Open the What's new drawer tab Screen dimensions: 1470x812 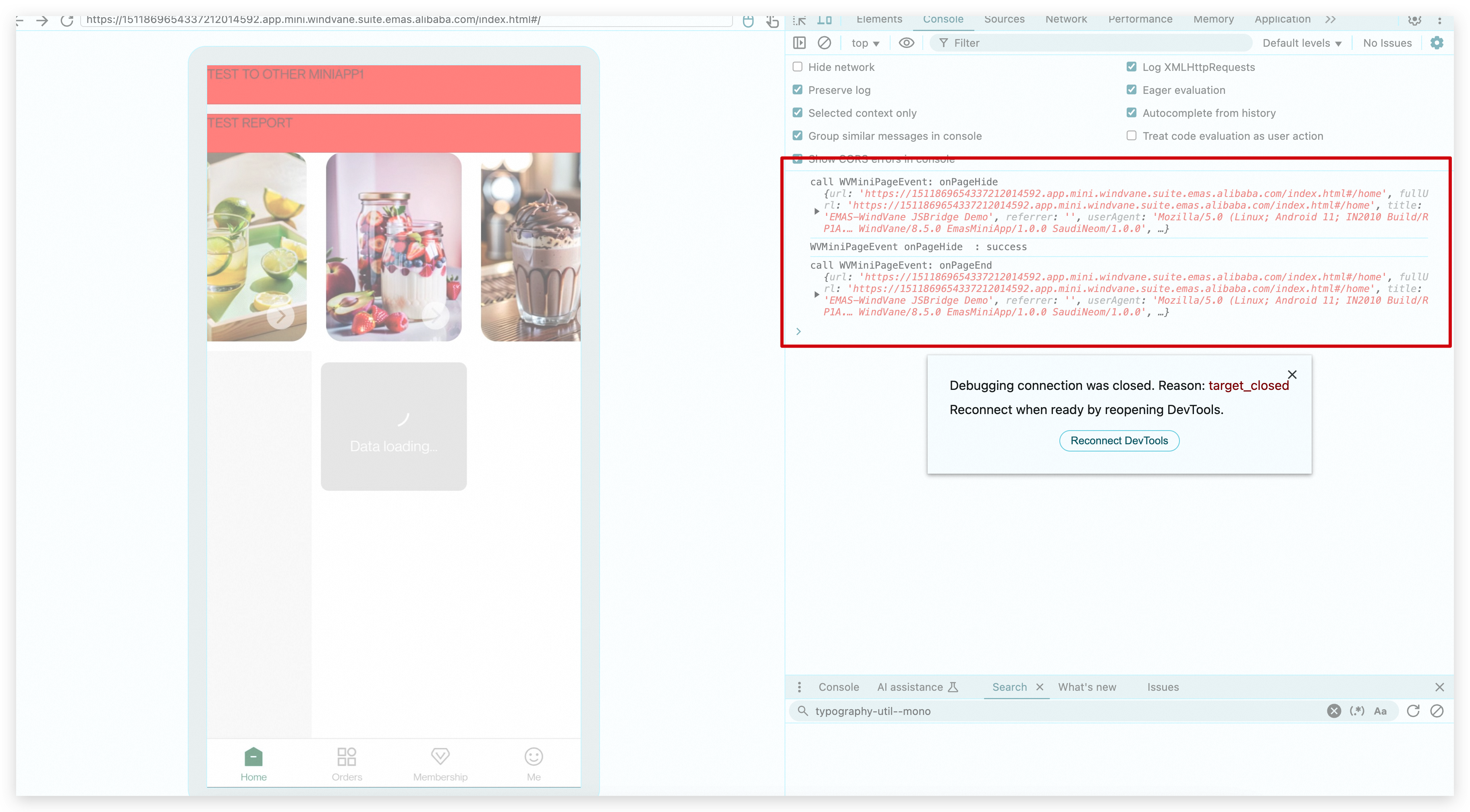coord(1086,687)
